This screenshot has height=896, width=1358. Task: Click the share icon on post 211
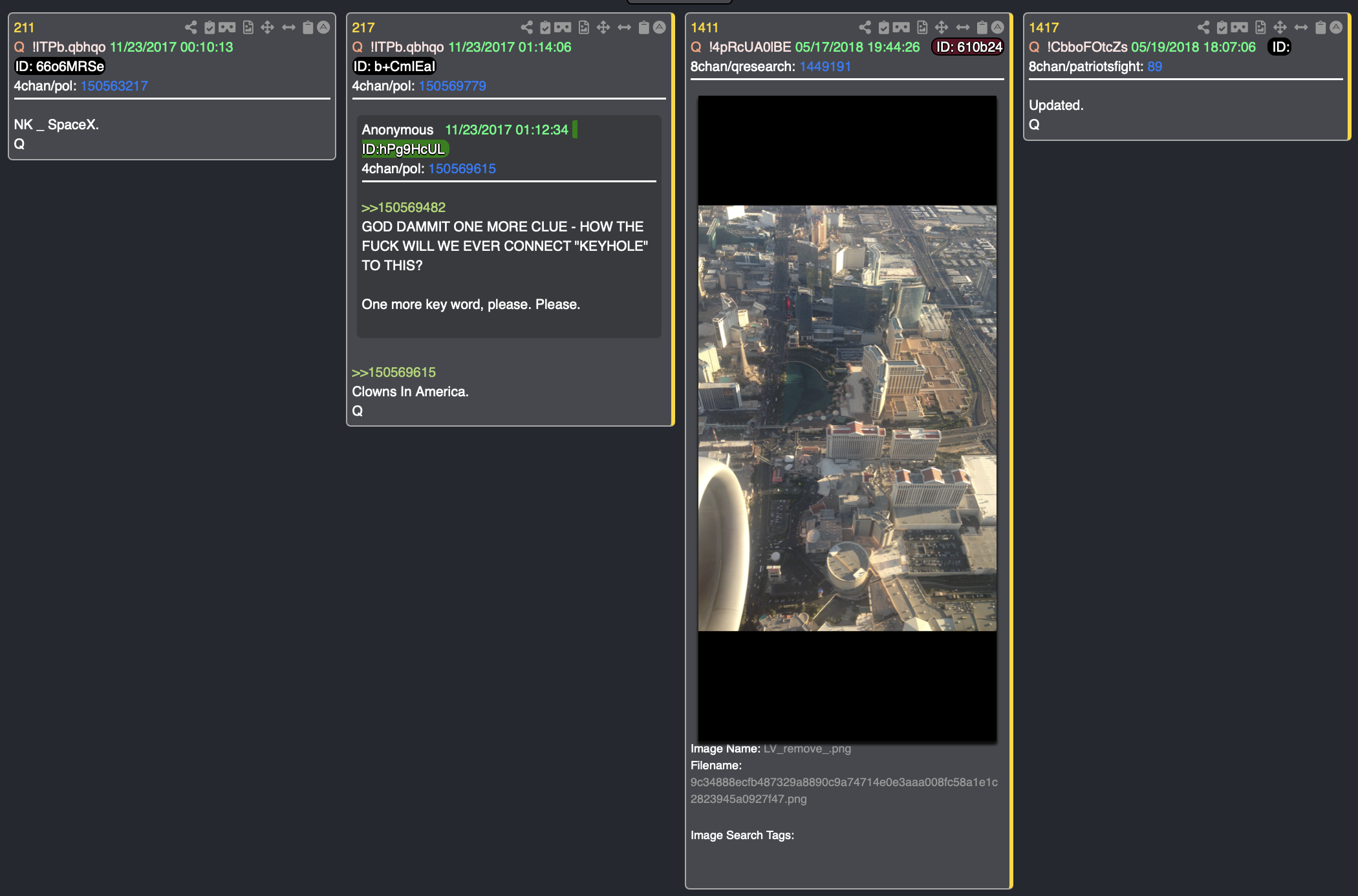(191, 27)
